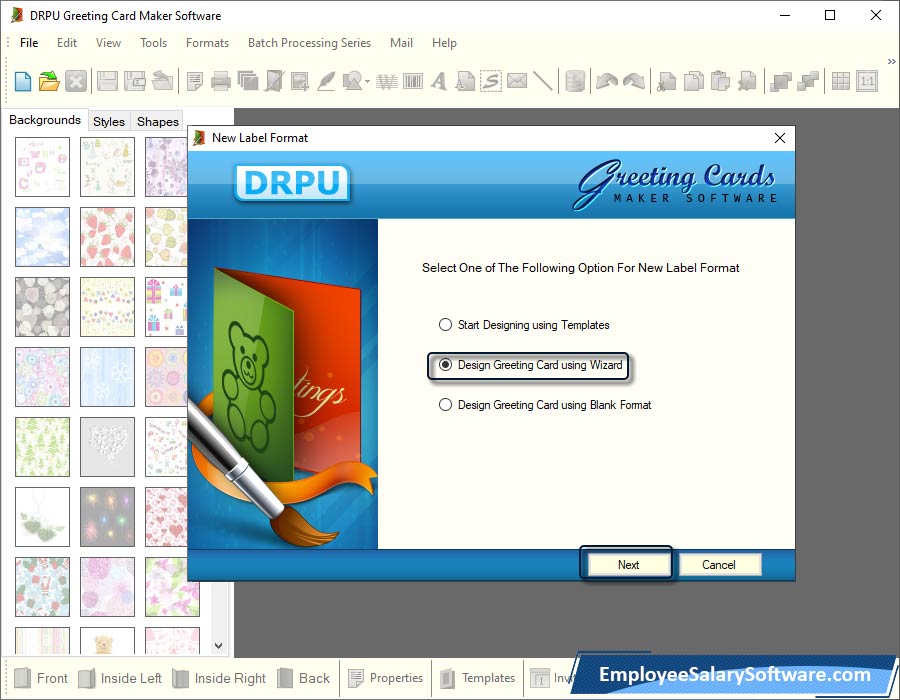
Task: Click the bring to front toolbar icon
Action: pos(781,81)
